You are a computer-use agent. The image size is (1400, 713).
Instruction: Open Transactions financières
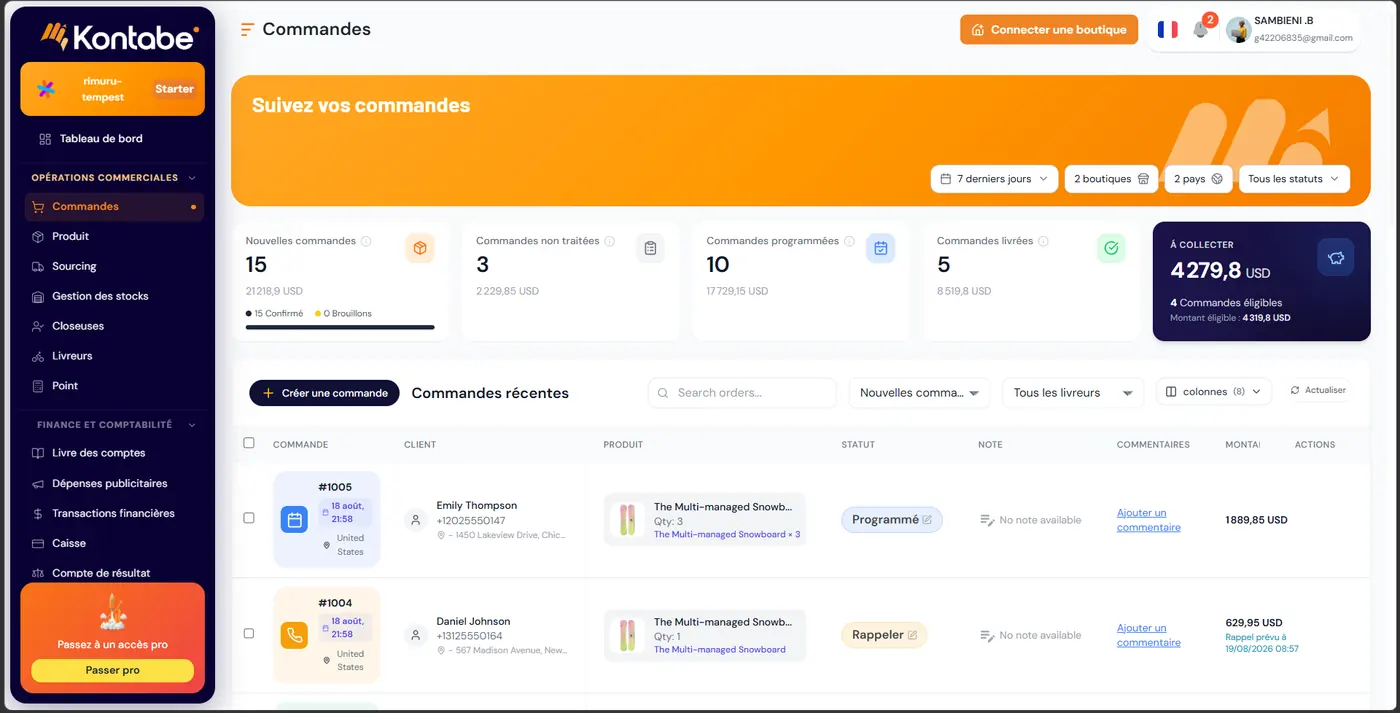coord(114,513)
